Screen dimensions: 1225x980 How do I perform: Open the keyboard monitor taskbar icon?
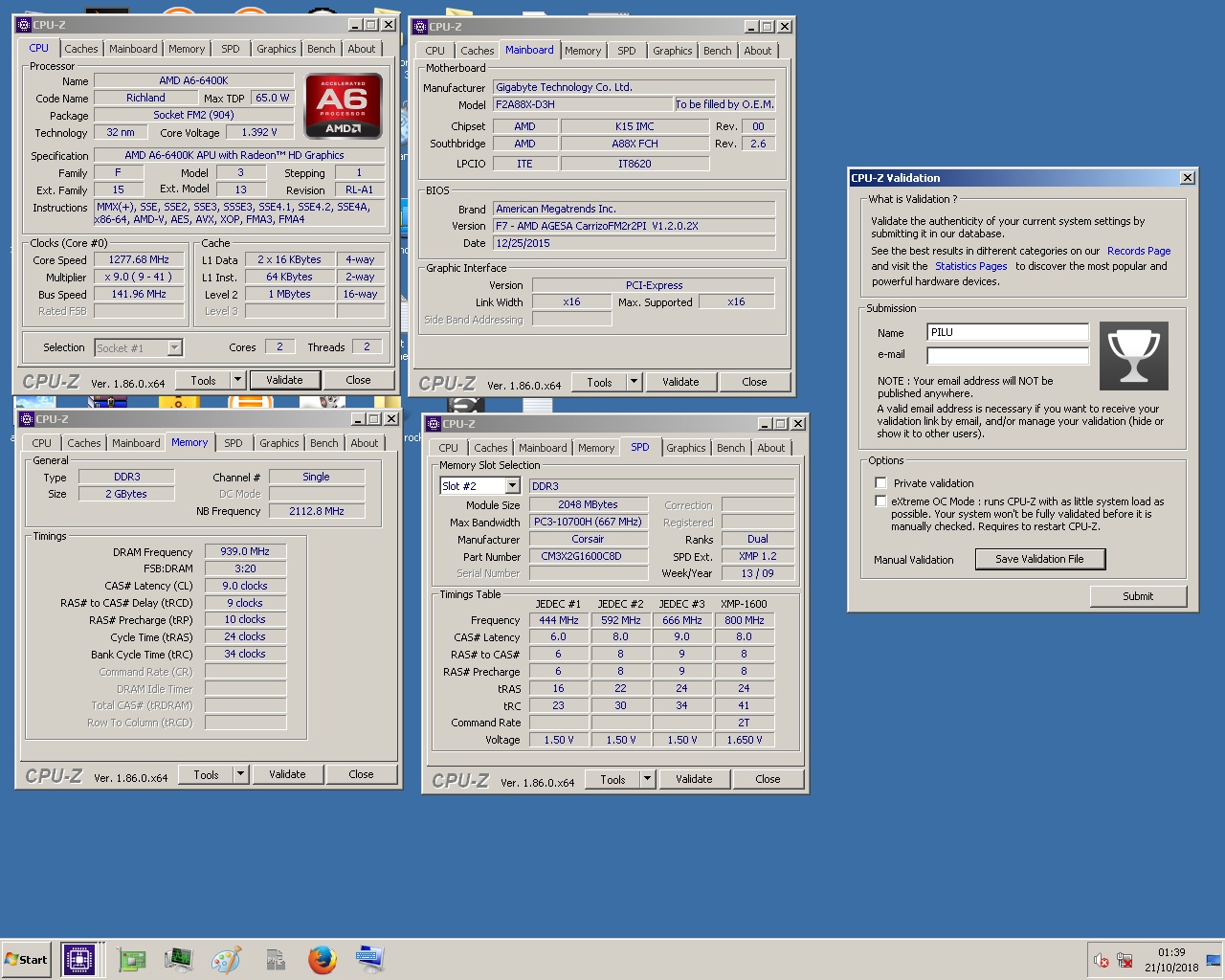(369, 959)
